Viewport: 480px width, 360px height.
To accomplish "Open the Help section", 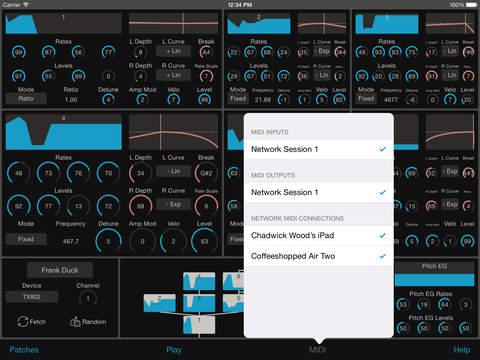I will coord(462,350).
